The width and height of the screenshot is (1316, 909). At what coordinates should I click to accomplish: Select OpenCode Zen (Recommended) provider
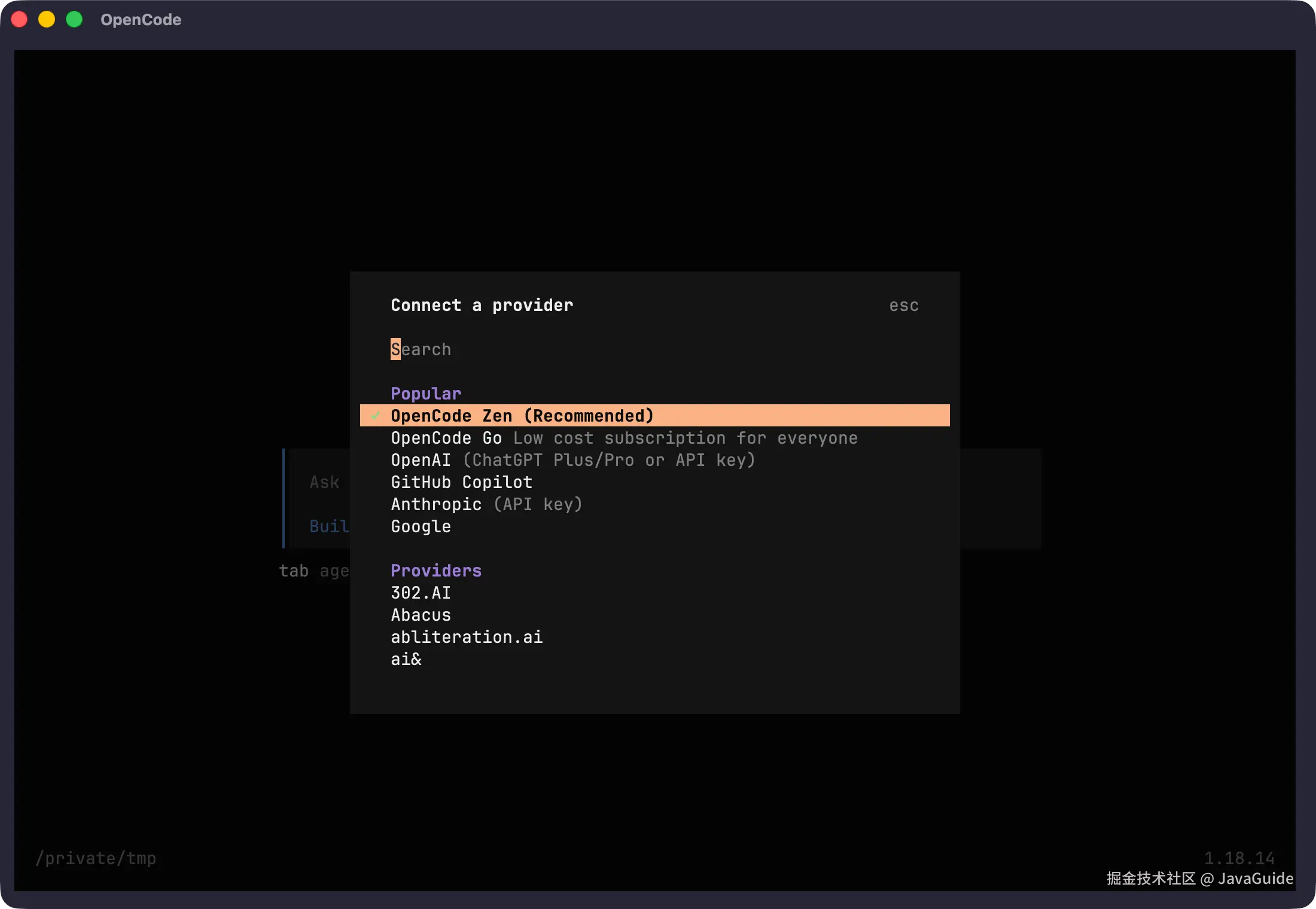pyautogui.click(x=654, y=416)
